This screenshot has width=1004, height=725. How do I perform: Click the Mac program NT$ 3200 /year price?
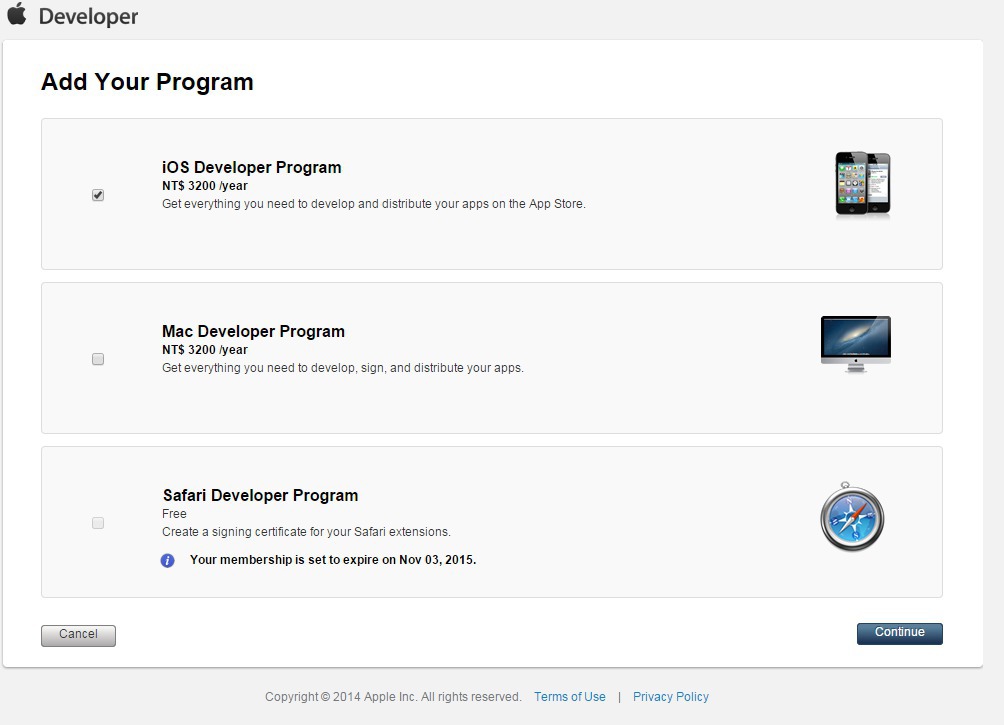pos(205,350)
